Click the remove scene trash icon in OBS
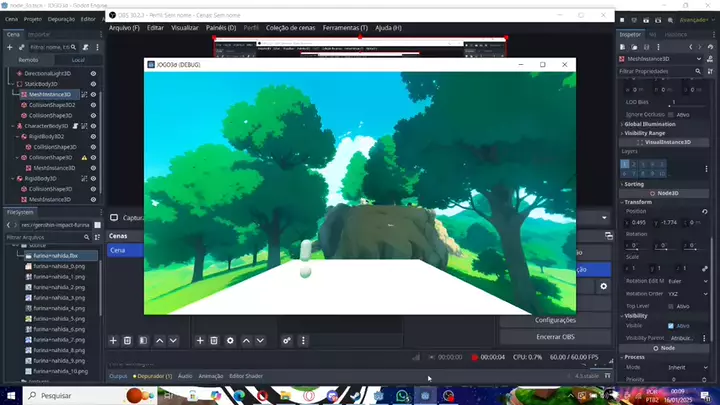The width and height of the screenshot is (720, 405). [x=128, y=340]
